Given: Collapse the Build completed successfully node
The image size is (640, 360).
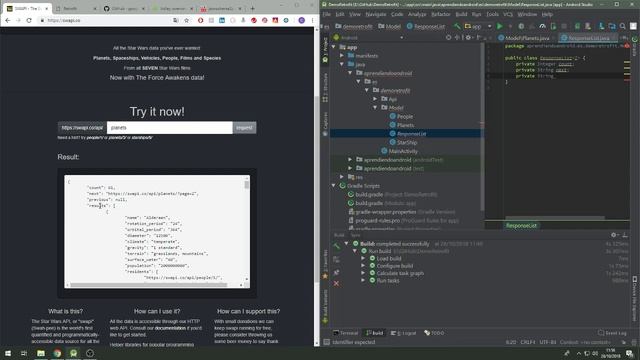Looking at the screenshot, I should pos(347,244).
